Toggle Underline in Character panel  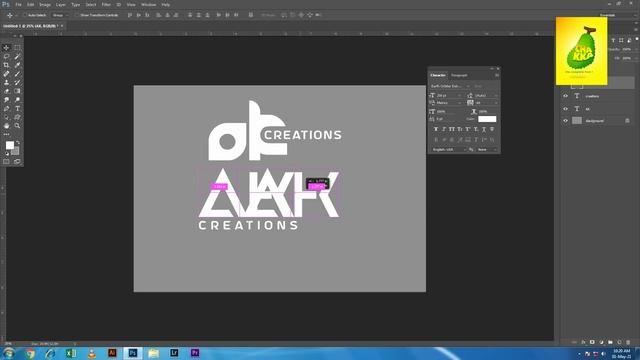pyautogui.click(x=484, y=129)
